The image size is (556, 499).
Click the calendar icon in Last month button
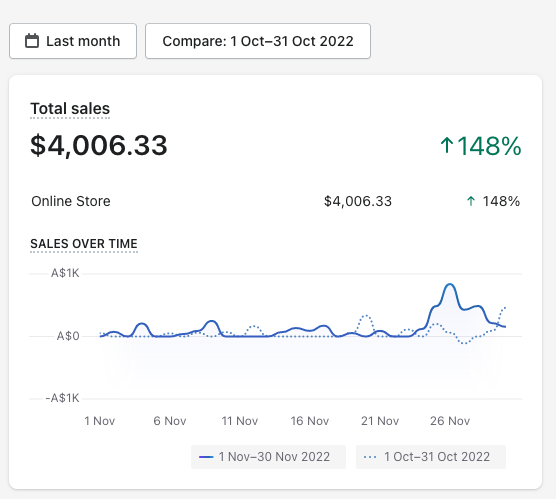point(32,41)
